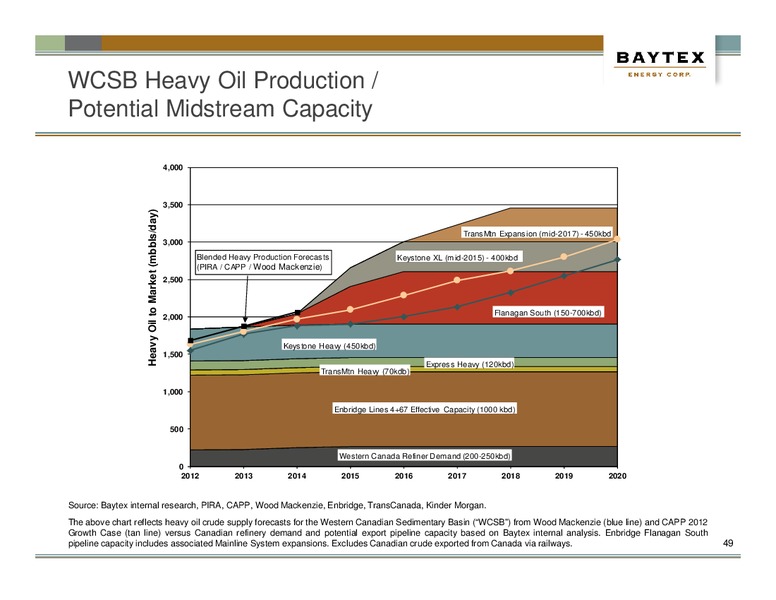This screenshot has height=600, width=776.
Task: Click the 2016 x-axis label
Action: click(x=404, y=476)
